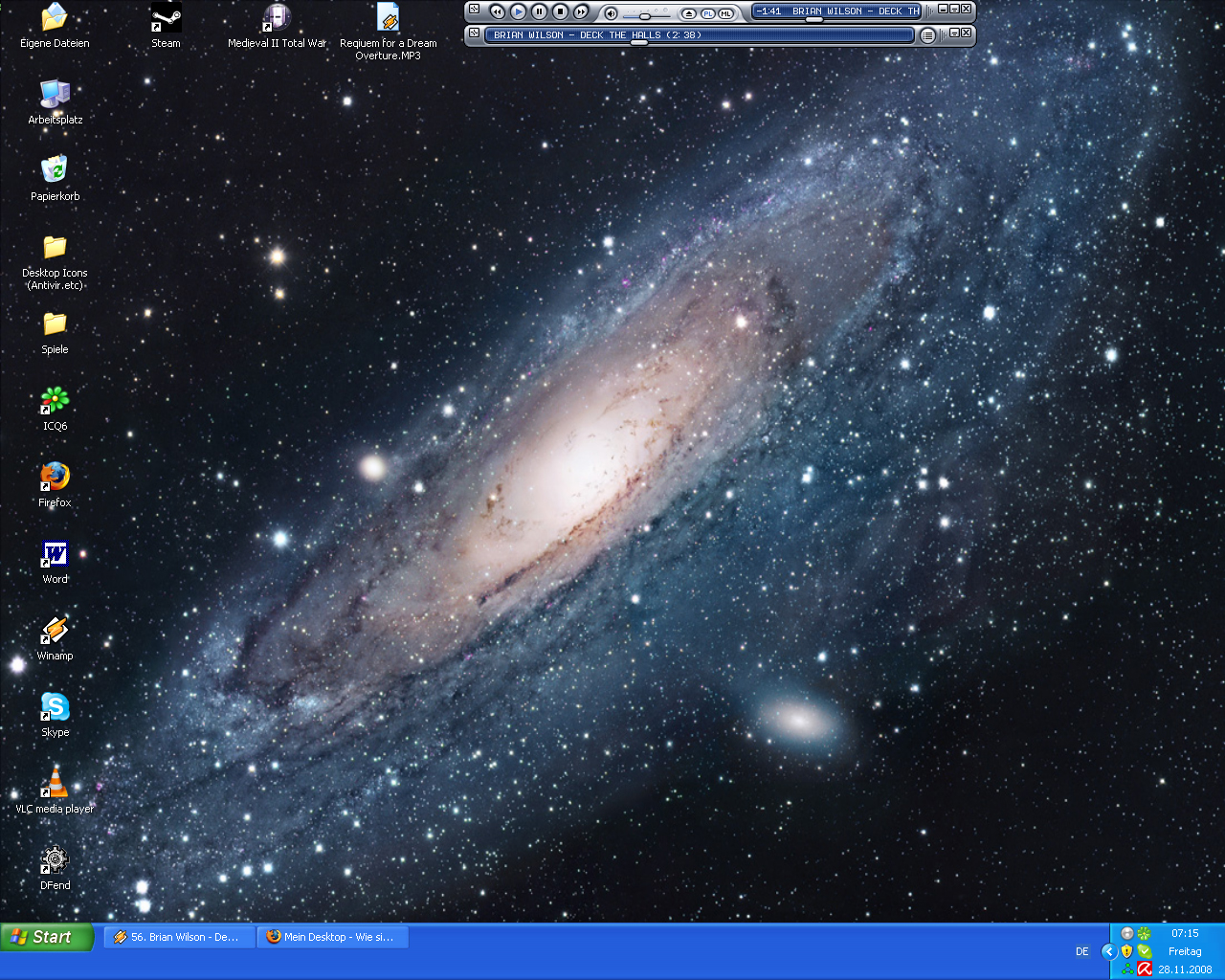The height and width of the screenshot is (980, 1225).
Task: Open the playlist list menu button
Action: pos(927,35)
